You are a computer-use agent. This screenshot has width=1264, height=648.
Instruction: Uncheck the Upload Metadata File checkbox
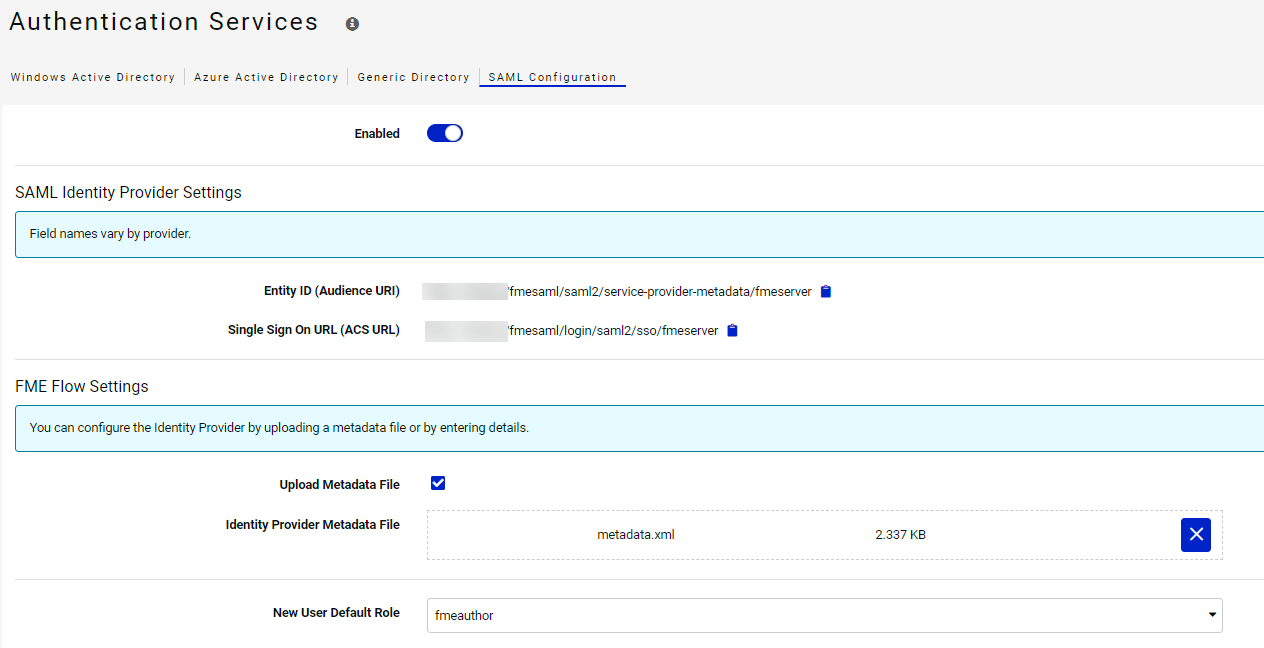tap(437, 483)
